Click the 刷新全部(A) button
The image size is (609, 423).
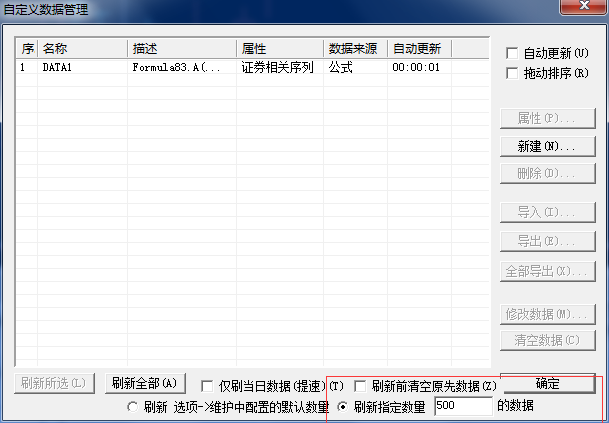145,383
